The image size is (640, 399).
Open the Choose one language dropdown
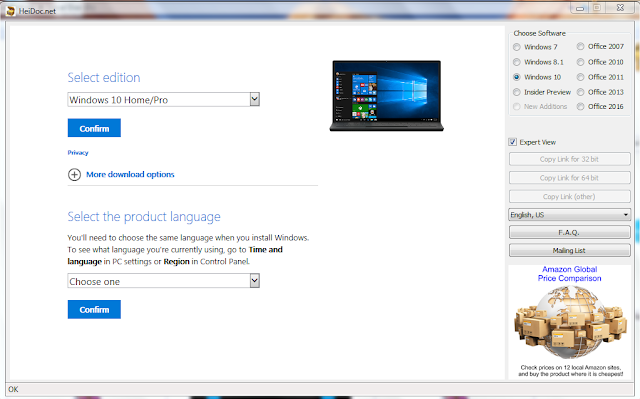(x=163, y=281)
